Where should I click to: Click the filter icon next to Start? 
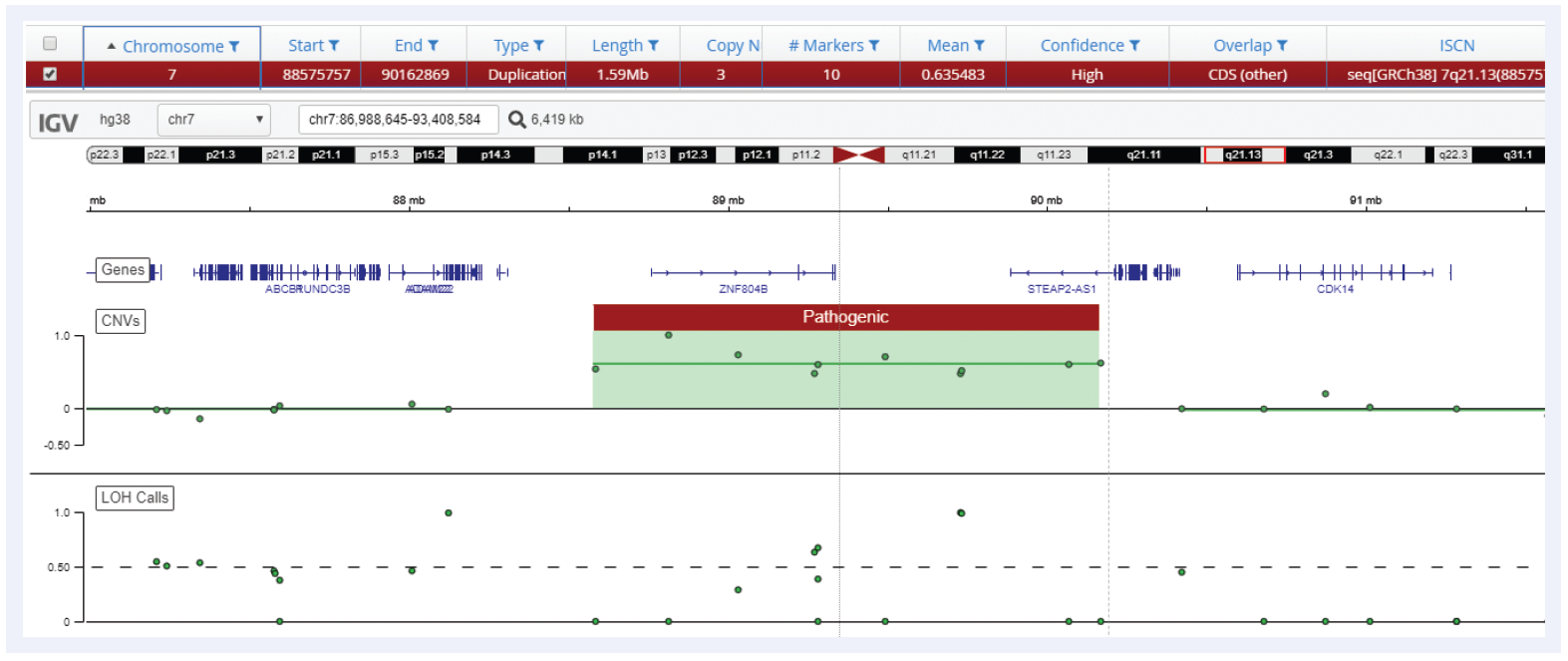(x=334, y=46)
